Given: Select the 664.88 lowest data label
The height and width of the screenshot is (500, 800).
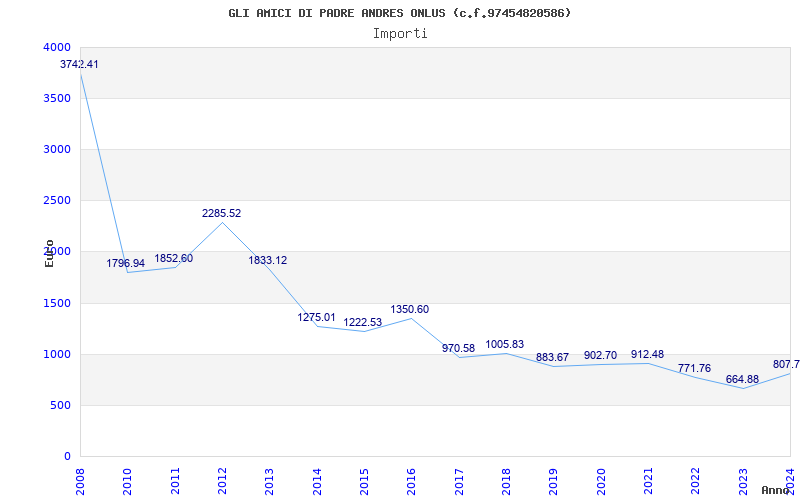Looking at the screenshot, I should [x=742, y=380].
